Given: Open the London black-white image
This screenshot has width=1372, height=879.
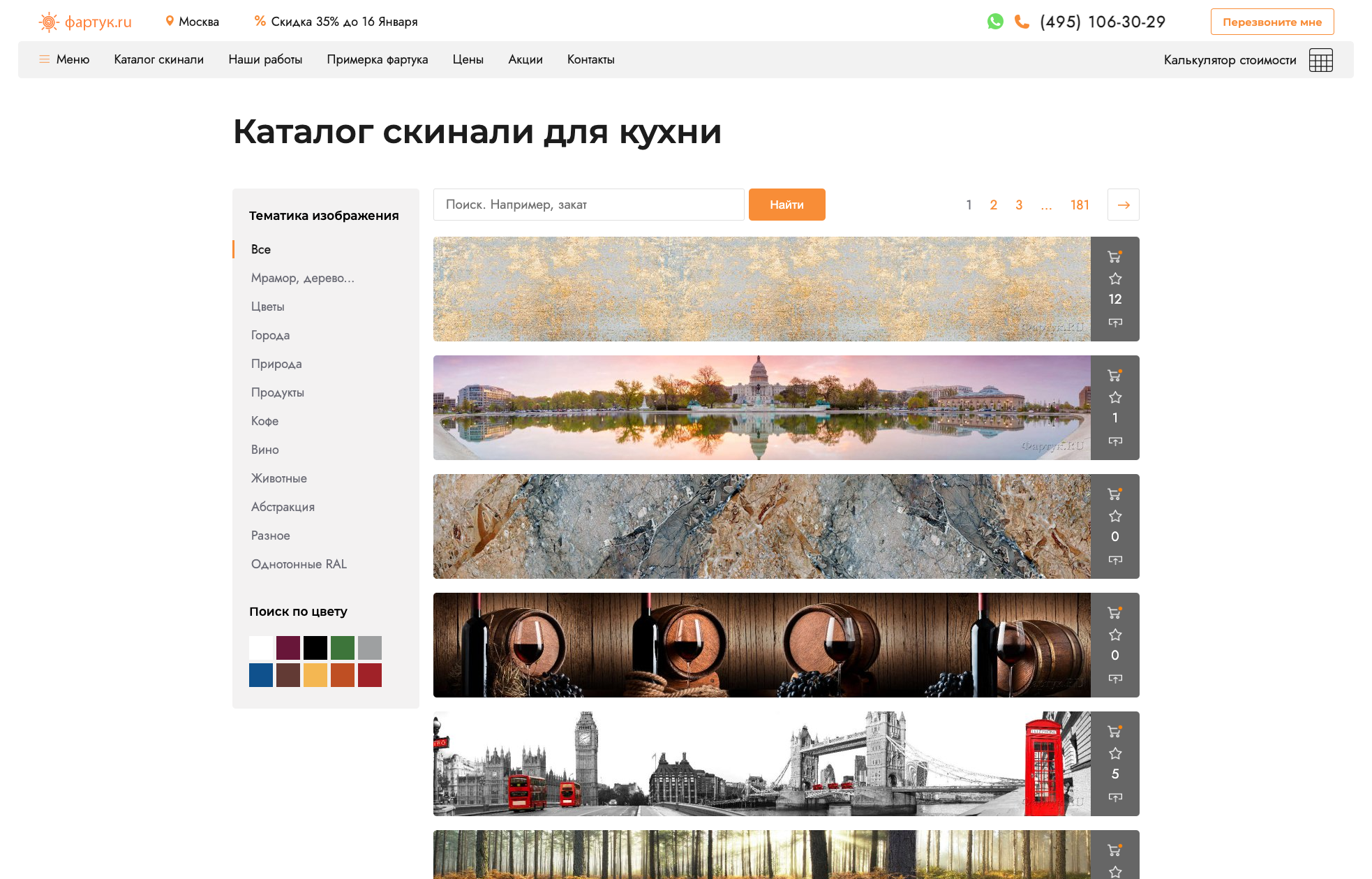Looking at the screenshot, I should point(761,764).
